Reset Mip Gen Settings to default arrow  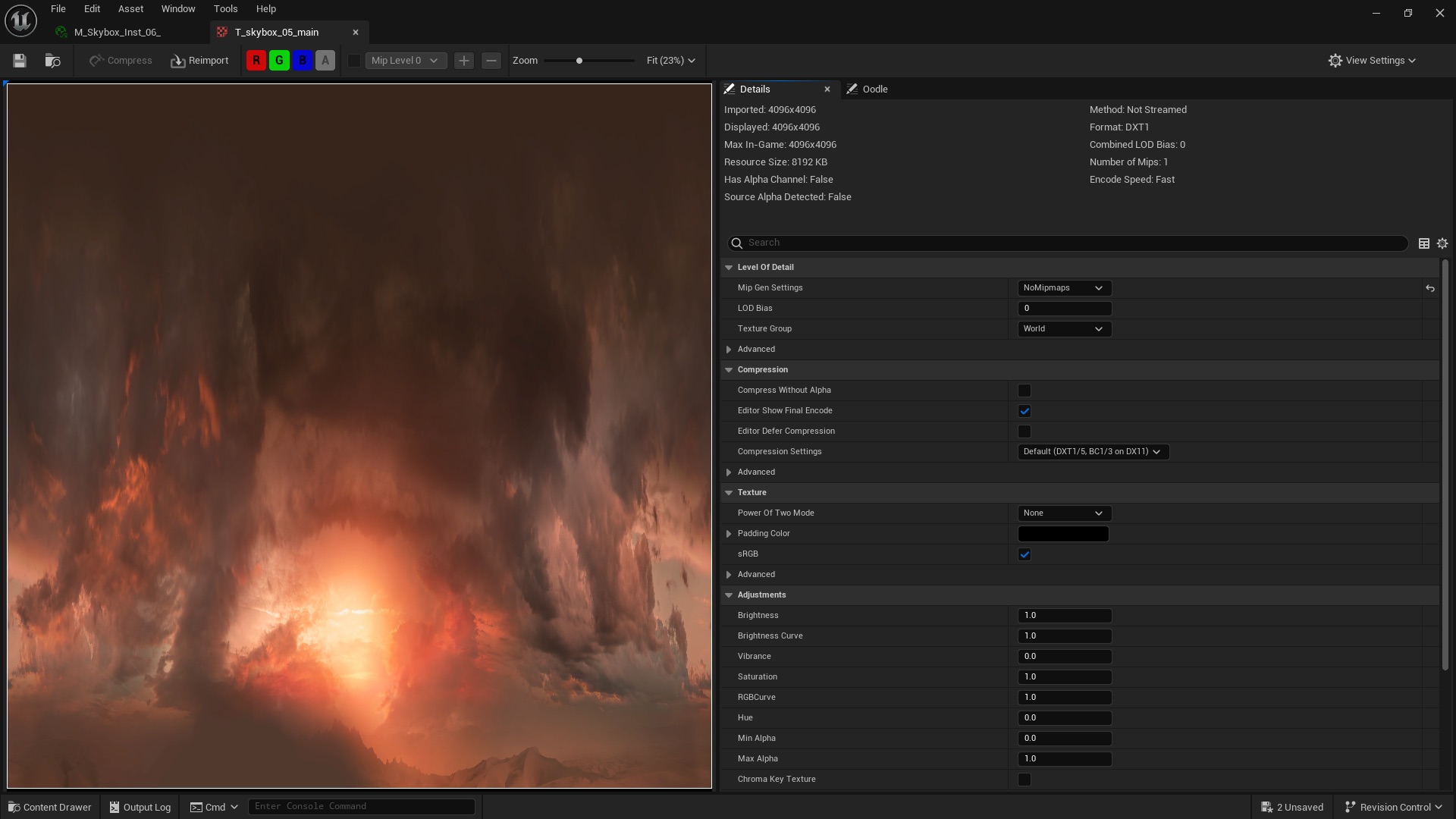(x=1429, y=288)
